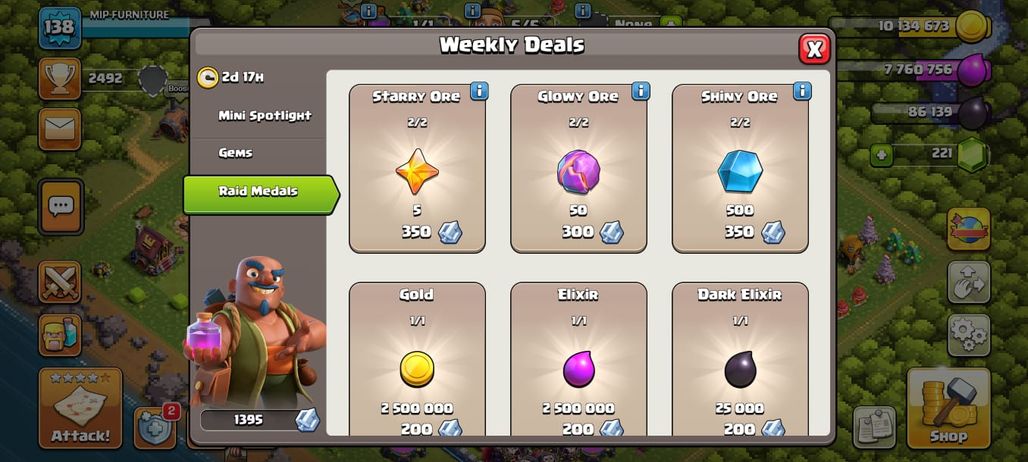Open the mail inbox icon
The width and height of the screenshot is (1028, 462).
pyautogui.click(x=60, y=129)
